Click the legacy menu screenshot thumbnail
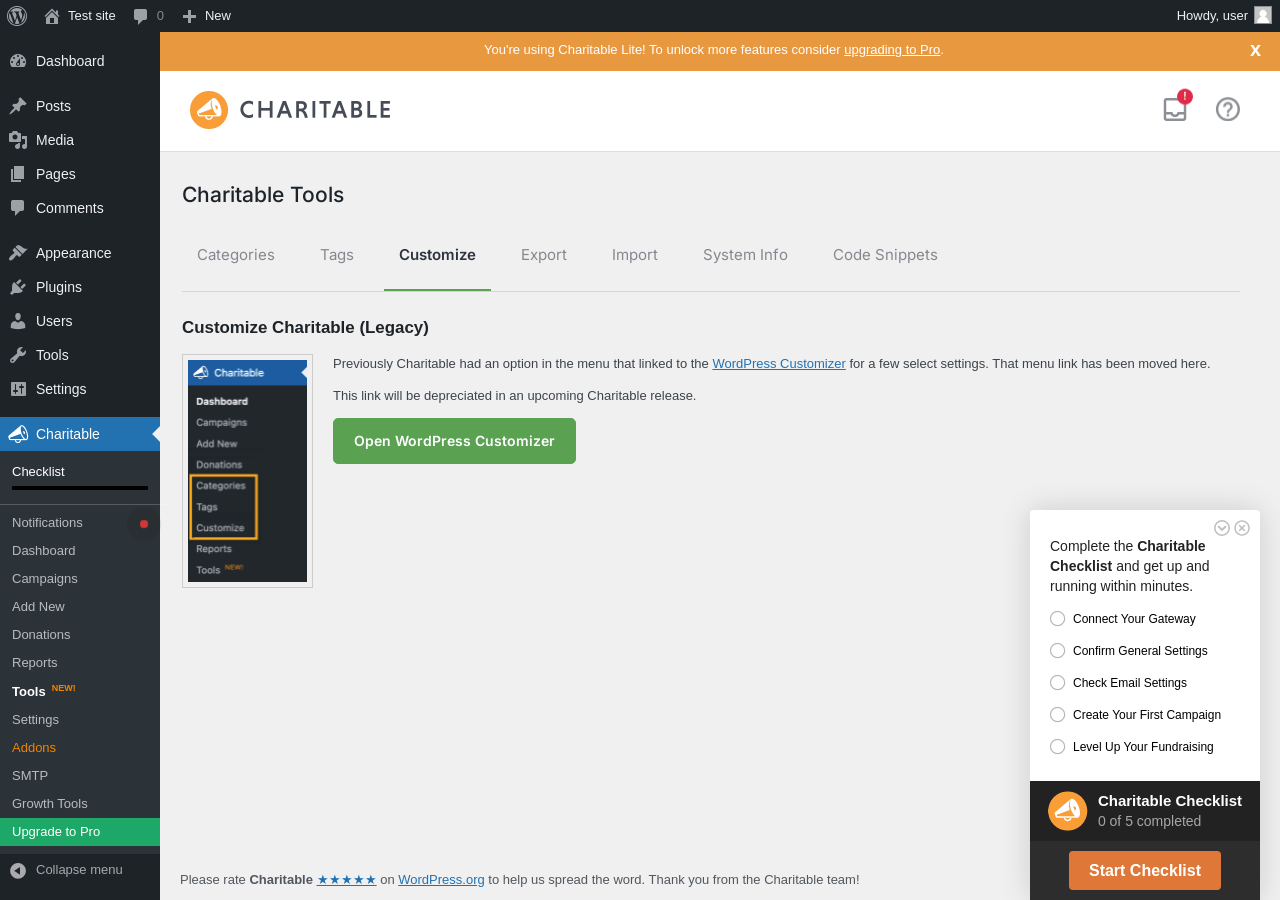This screenshot has width=1280, height=900. point(247,471)
